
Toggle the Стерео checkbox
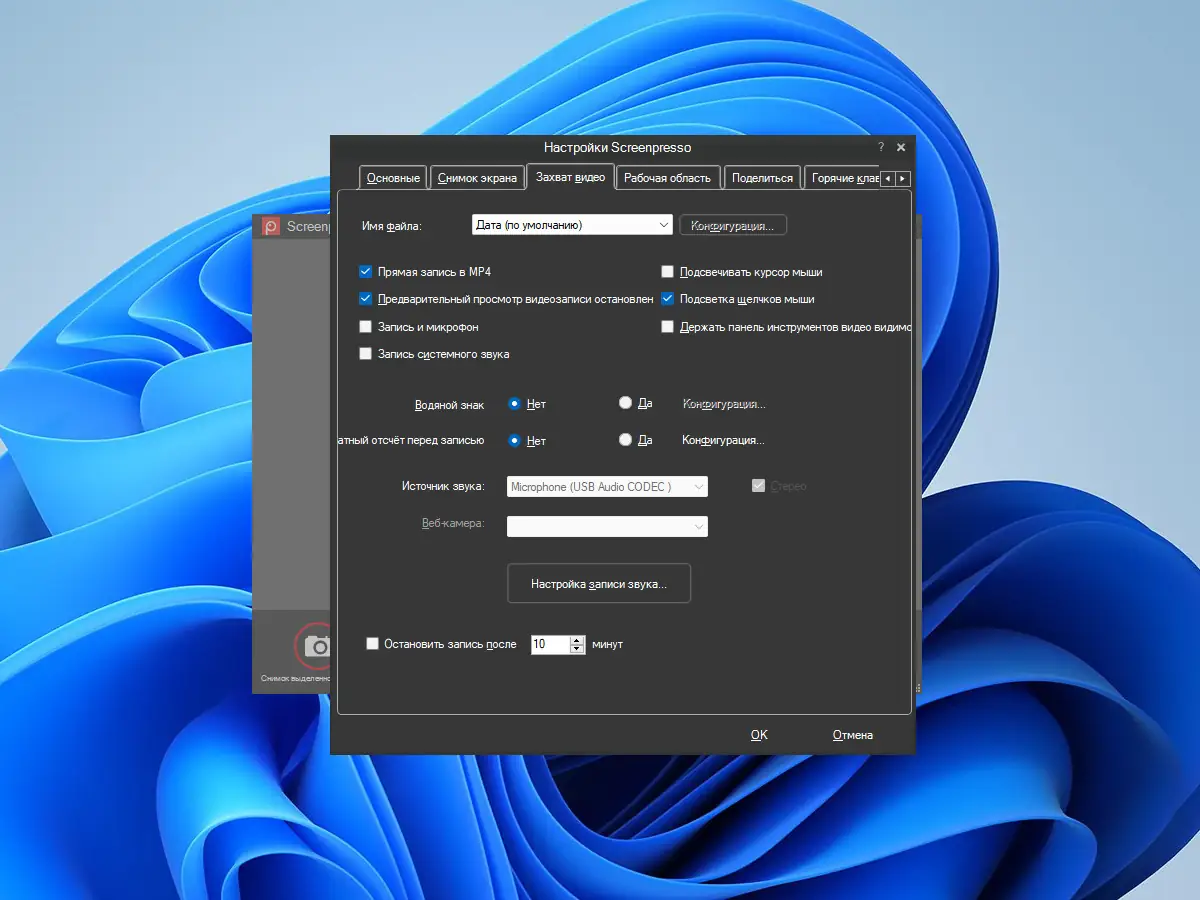coord(759,486)
